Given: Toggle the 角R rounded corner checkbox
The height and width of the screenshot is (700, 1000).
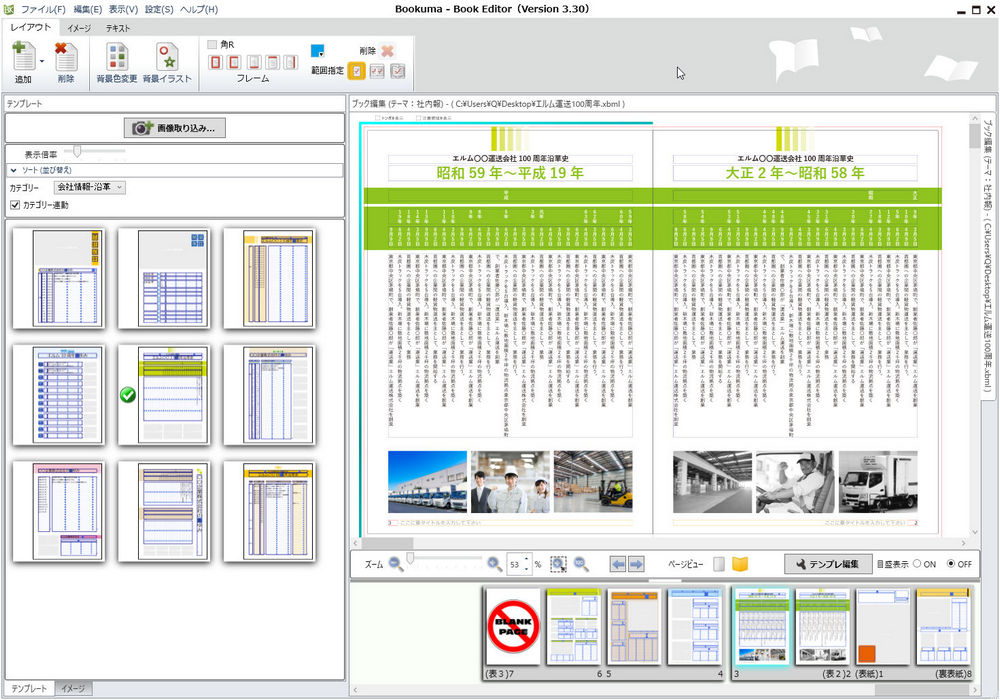Looking at the screenshot, I should 212,44.
